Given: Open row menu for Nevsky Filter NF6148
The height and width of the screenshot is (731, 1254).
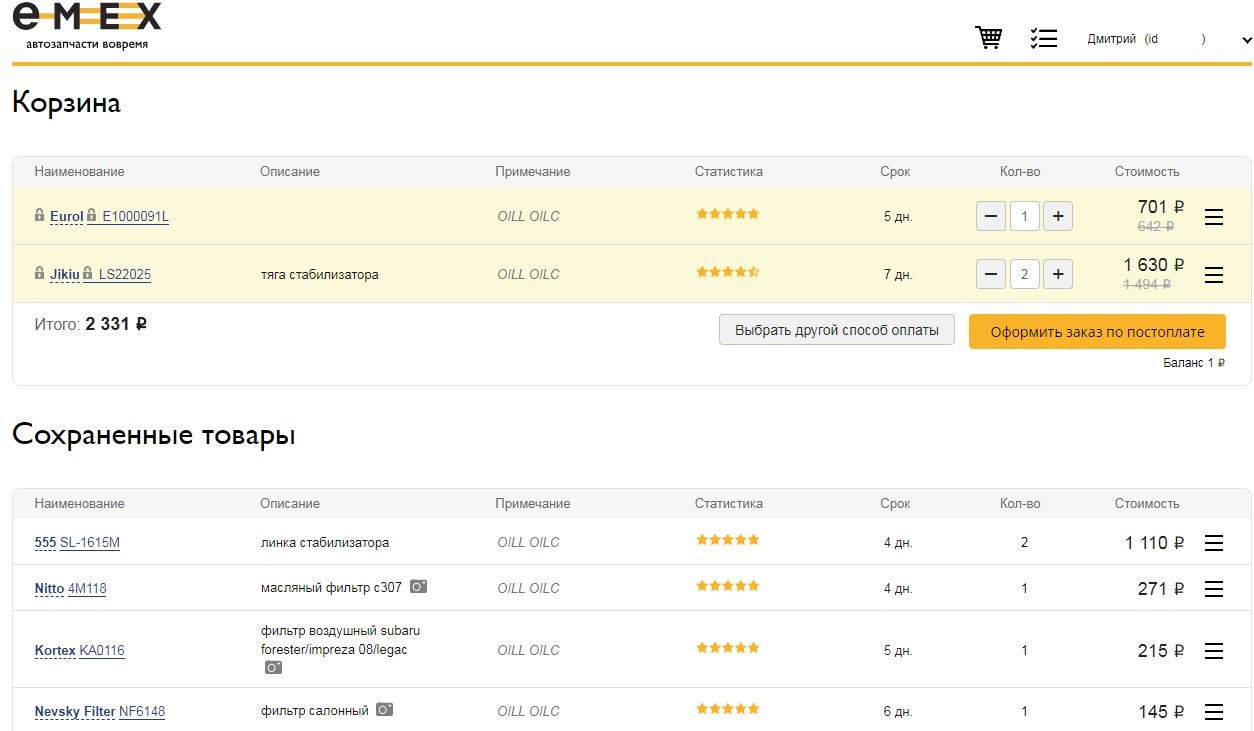Looking at the screenshot, I should (1214, 712).
